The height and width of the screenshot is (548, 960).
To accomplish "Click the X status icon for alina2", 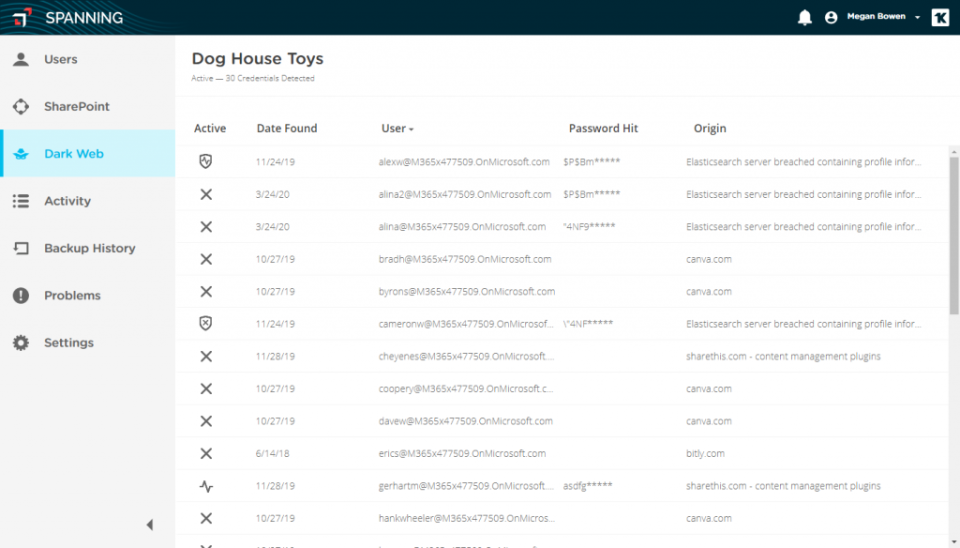I will pos(206,194).
